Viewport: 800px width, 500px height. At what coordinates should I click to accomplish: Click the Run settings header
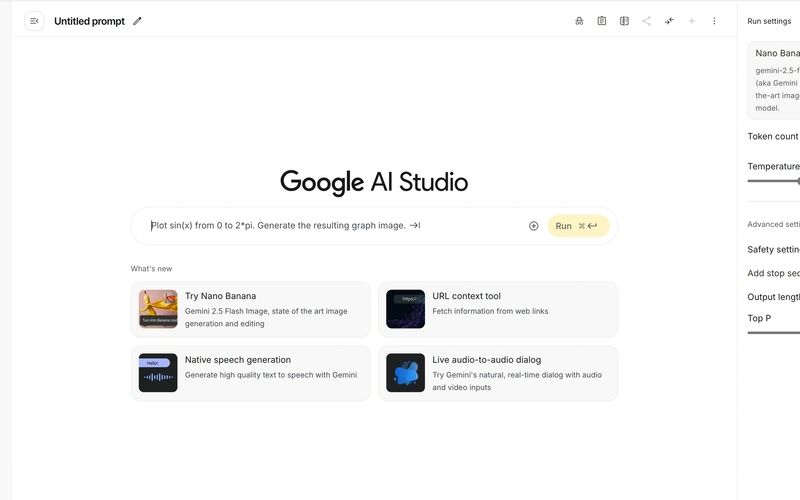[x=769, y=21]
